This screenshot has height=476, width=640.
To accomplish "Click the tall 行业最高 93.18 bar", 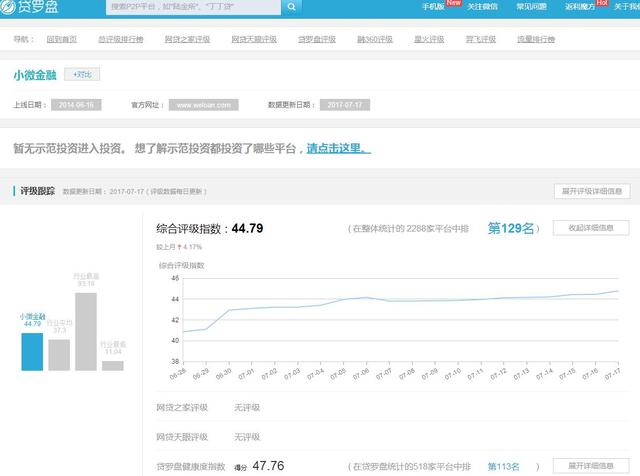I will pos(86,331).
